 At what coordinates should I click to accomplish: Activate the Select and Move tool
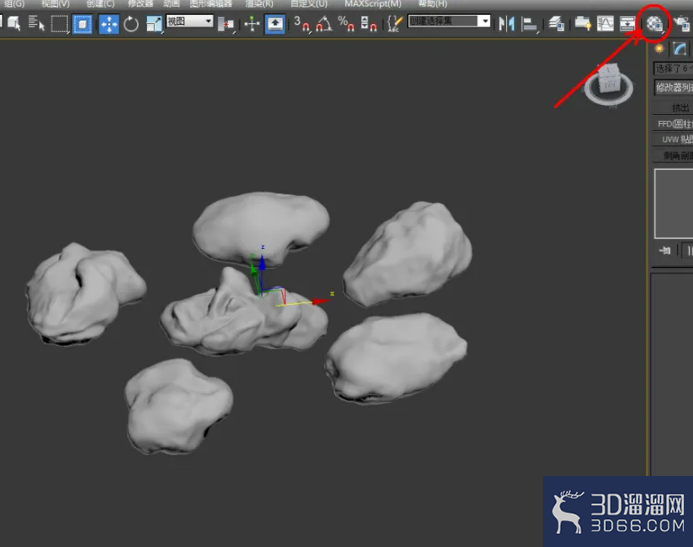[109, 24]
